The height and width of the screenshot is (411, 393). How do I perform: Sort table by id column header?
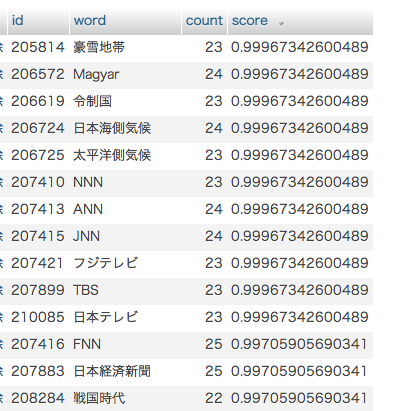18,21
